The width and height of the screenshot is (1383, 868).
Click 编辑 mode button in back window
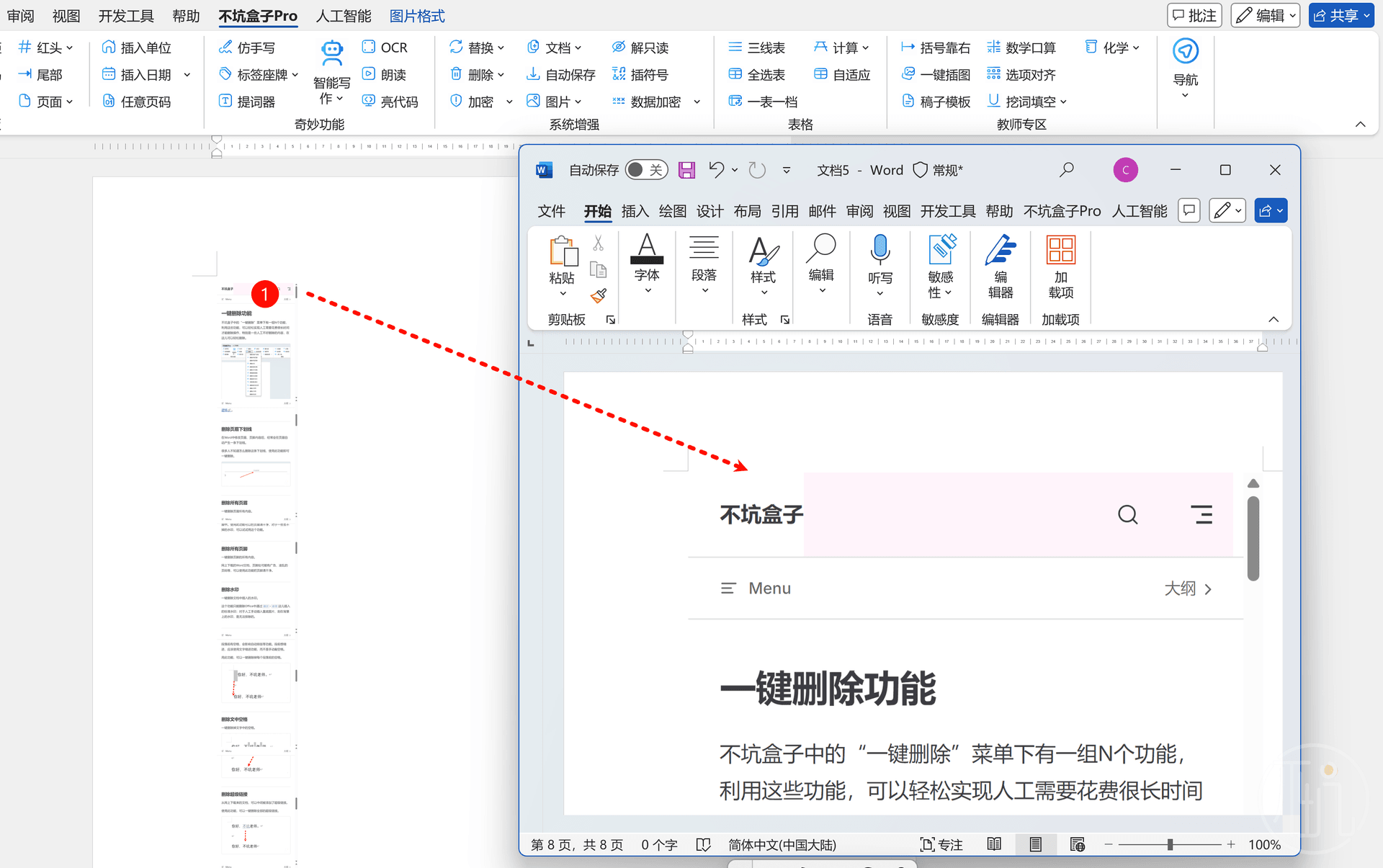click(x=1265, y=15)
